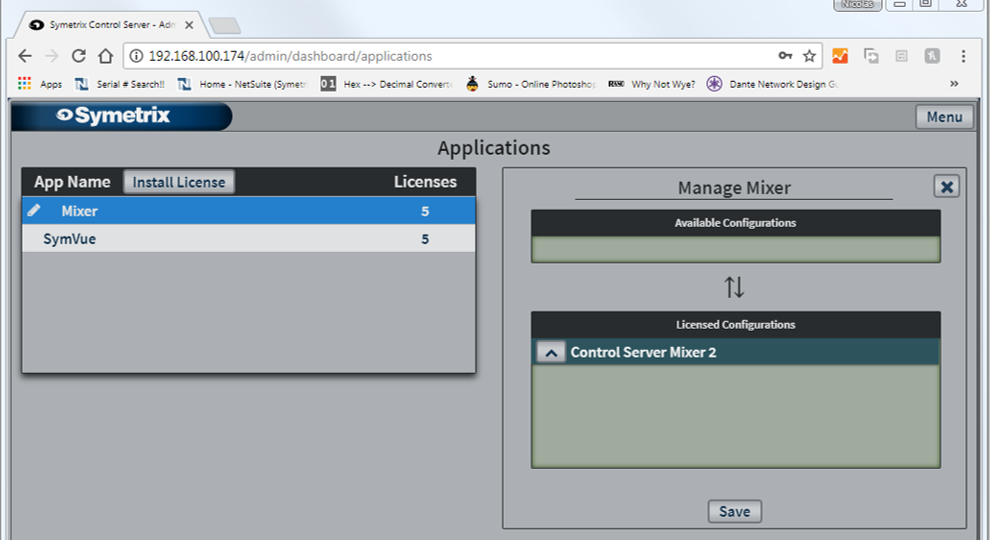Open Serial # Search!! bookmark
The image size is (990, 540).
pyautogui.click(x=120, y=84)
